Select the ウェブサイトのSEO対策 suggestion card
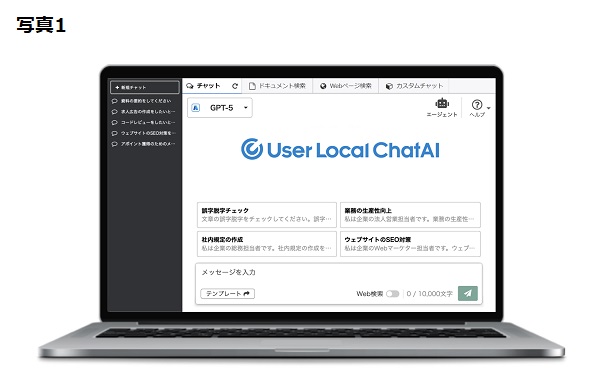 (410, 244)
